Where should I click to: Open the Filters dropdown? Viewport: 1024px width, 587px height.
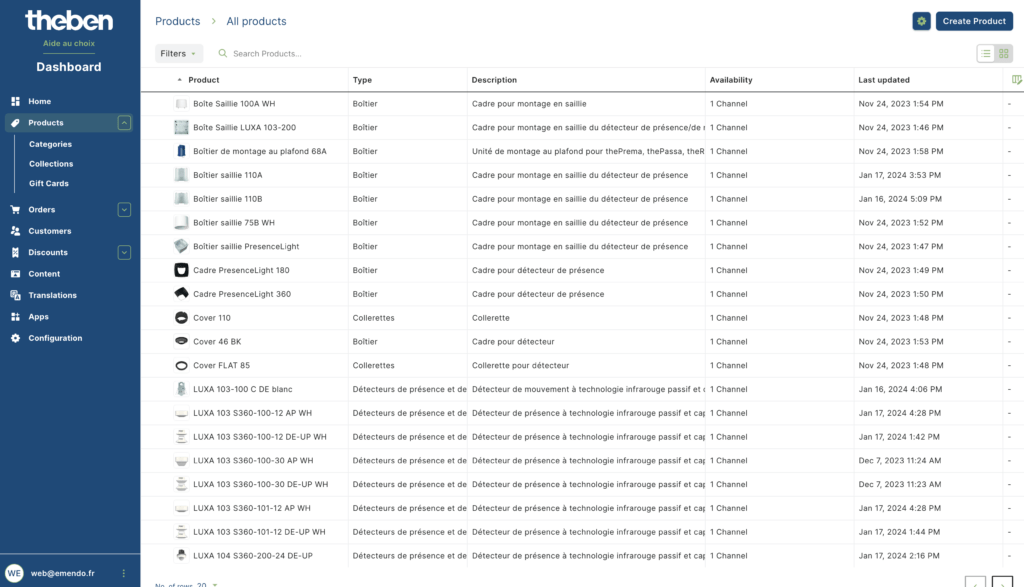[x=178, y=54]
